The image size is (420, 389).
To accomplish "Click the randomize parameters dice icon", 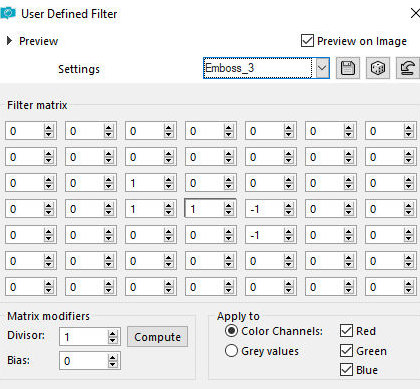I will tap(378, 68).
